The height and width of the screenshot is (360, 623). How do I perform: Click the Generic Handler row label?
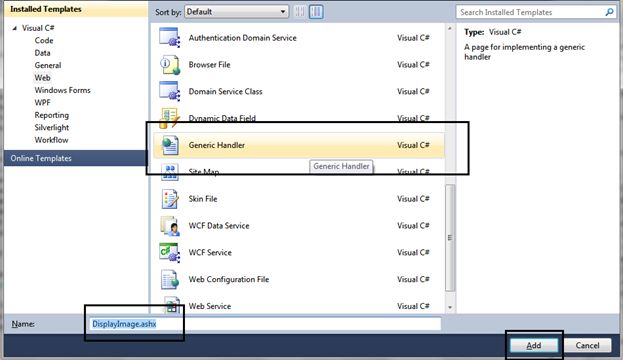pyautogui.click(x=217, y=145)
